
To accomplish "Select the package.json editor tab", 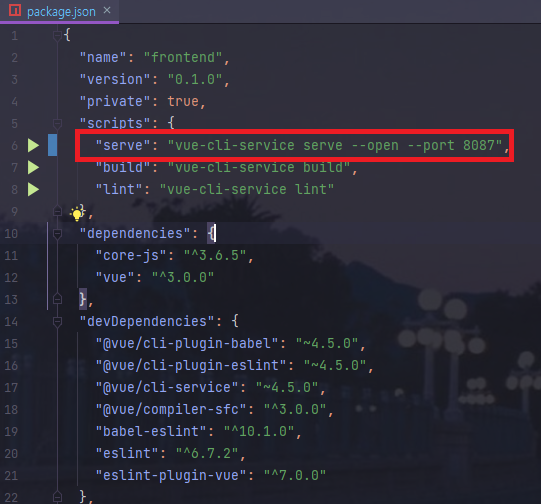I will tap(59, 11).
